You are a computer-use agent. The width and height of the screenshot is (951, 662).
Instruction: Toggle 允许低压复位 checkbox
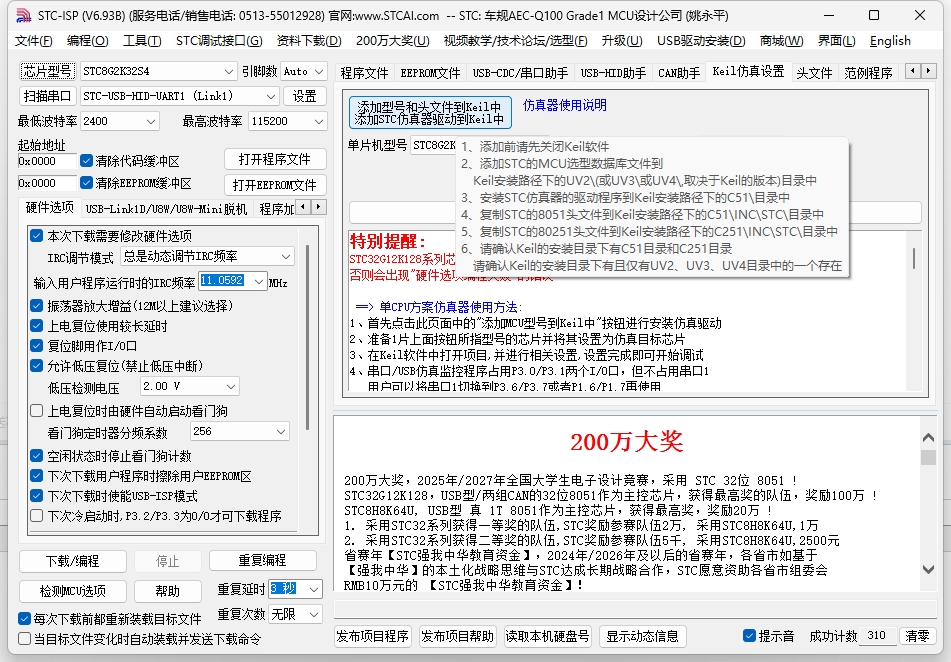click(x=37, y=366)
